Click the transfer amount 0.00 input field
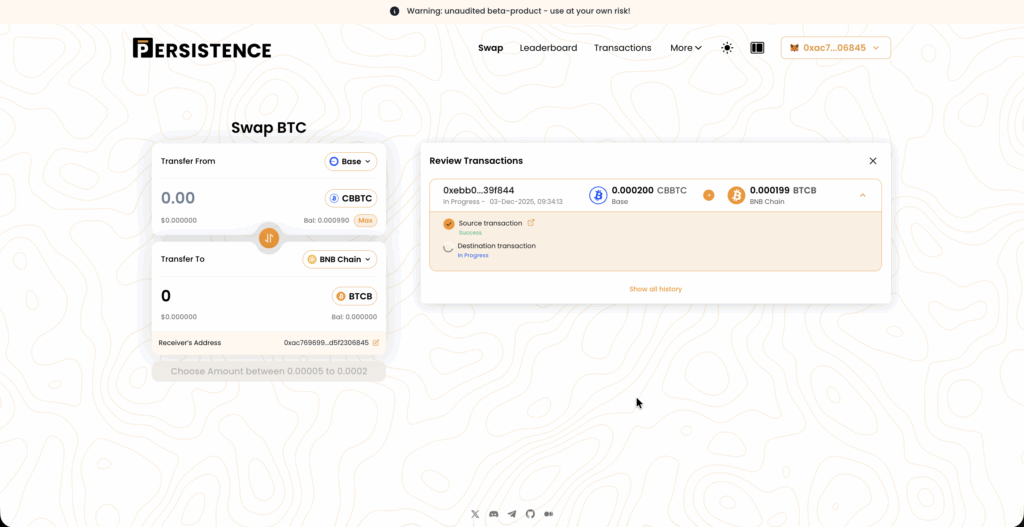The height and width of the screenshot is (527, 1024). coord(230,198)
